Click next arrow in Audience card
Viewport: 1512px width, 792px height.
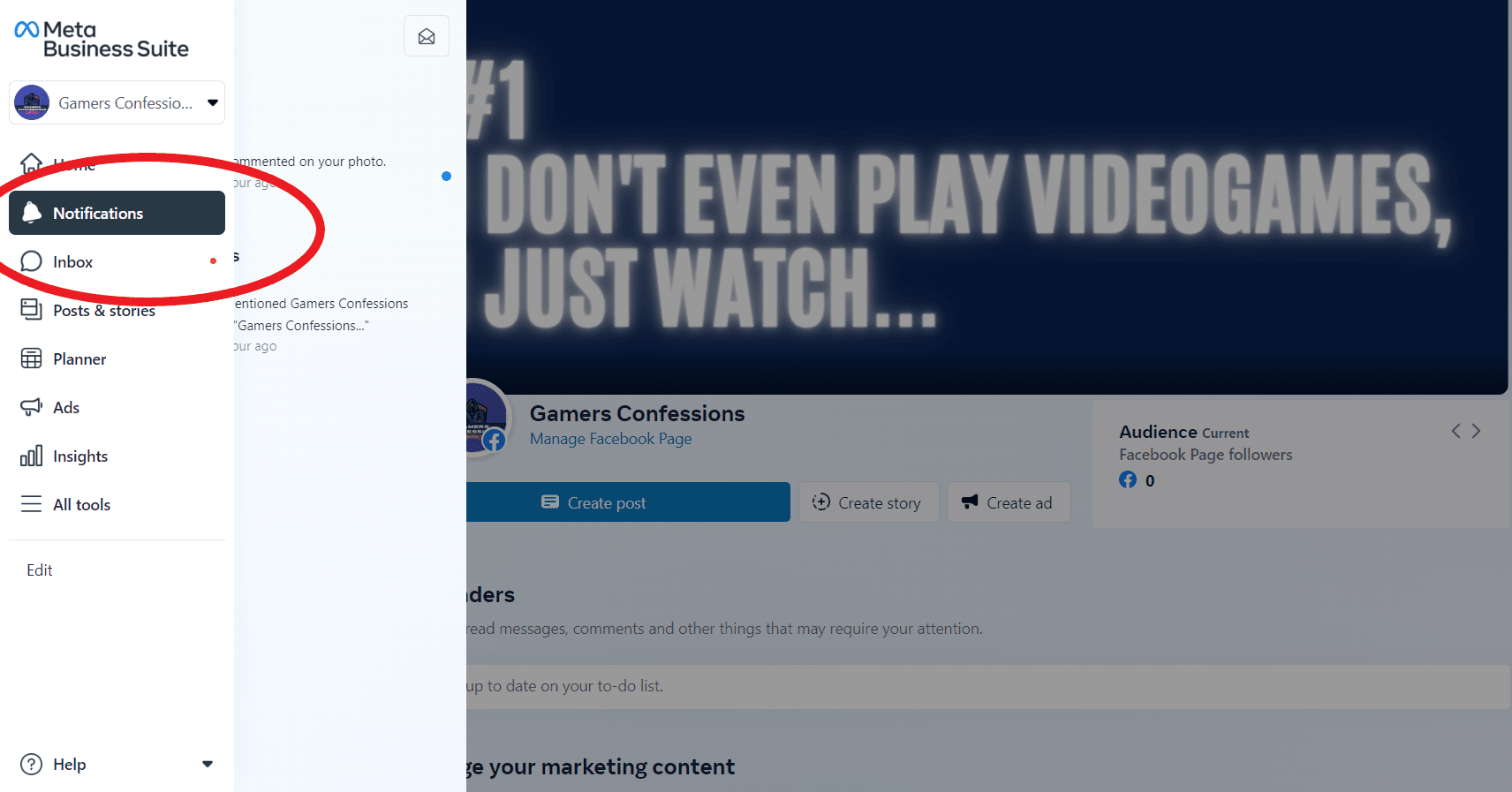tap(1476, 431)
